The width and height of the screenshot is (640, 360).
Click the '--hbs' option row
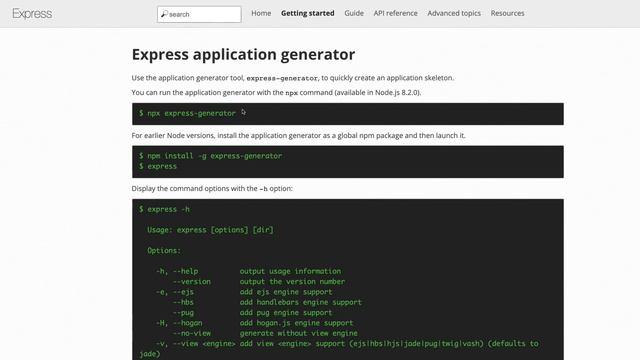point(267,302)
